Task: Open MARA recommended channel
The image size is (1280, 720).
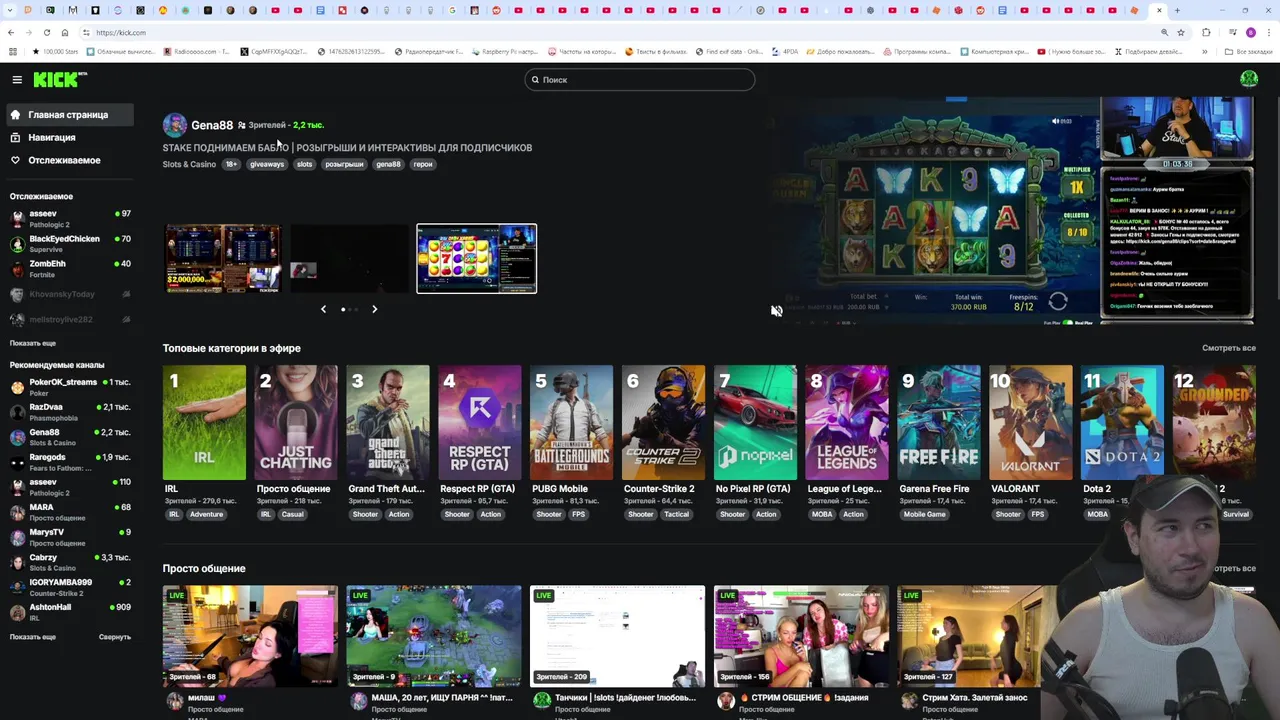Action: click(x=70, y=512)
